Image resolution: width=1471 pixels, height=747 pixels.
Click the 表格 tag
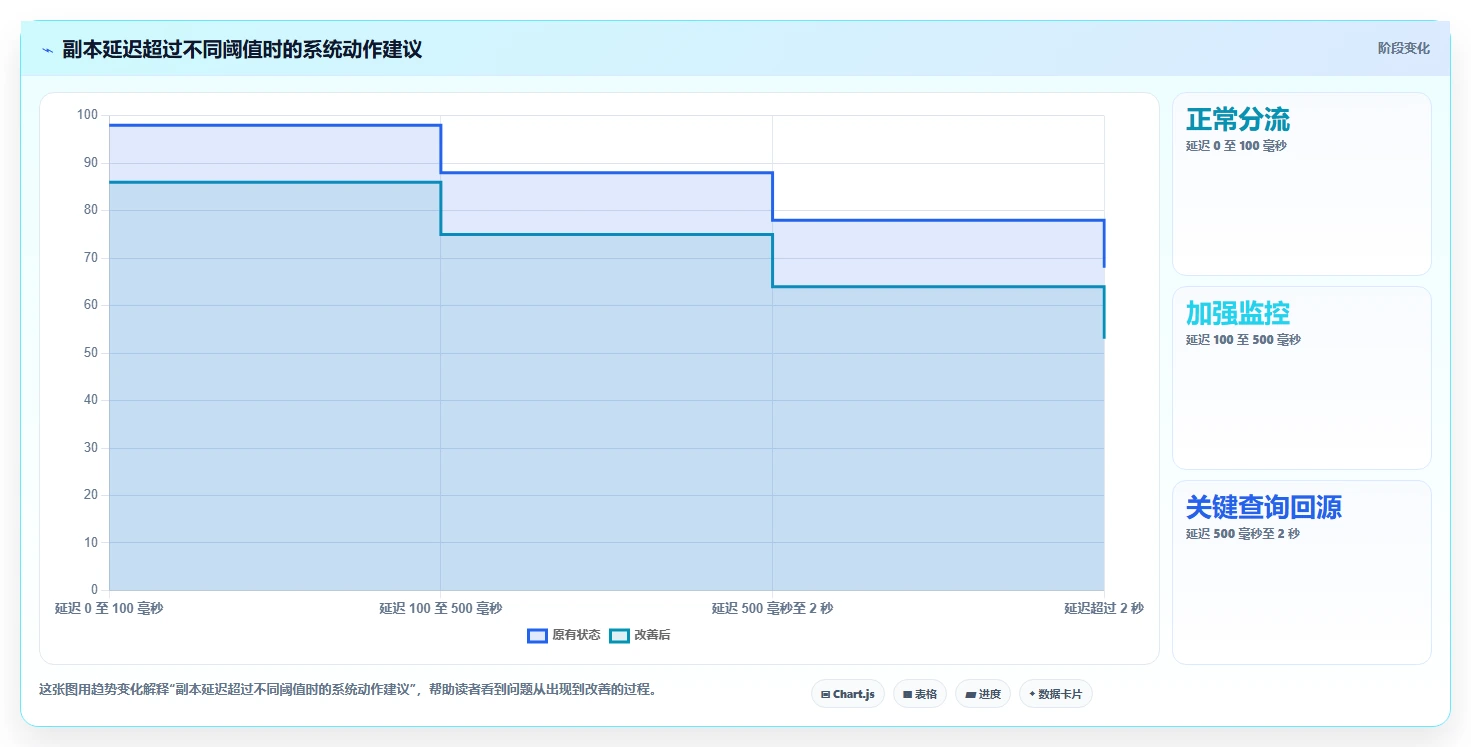(920, 694)
